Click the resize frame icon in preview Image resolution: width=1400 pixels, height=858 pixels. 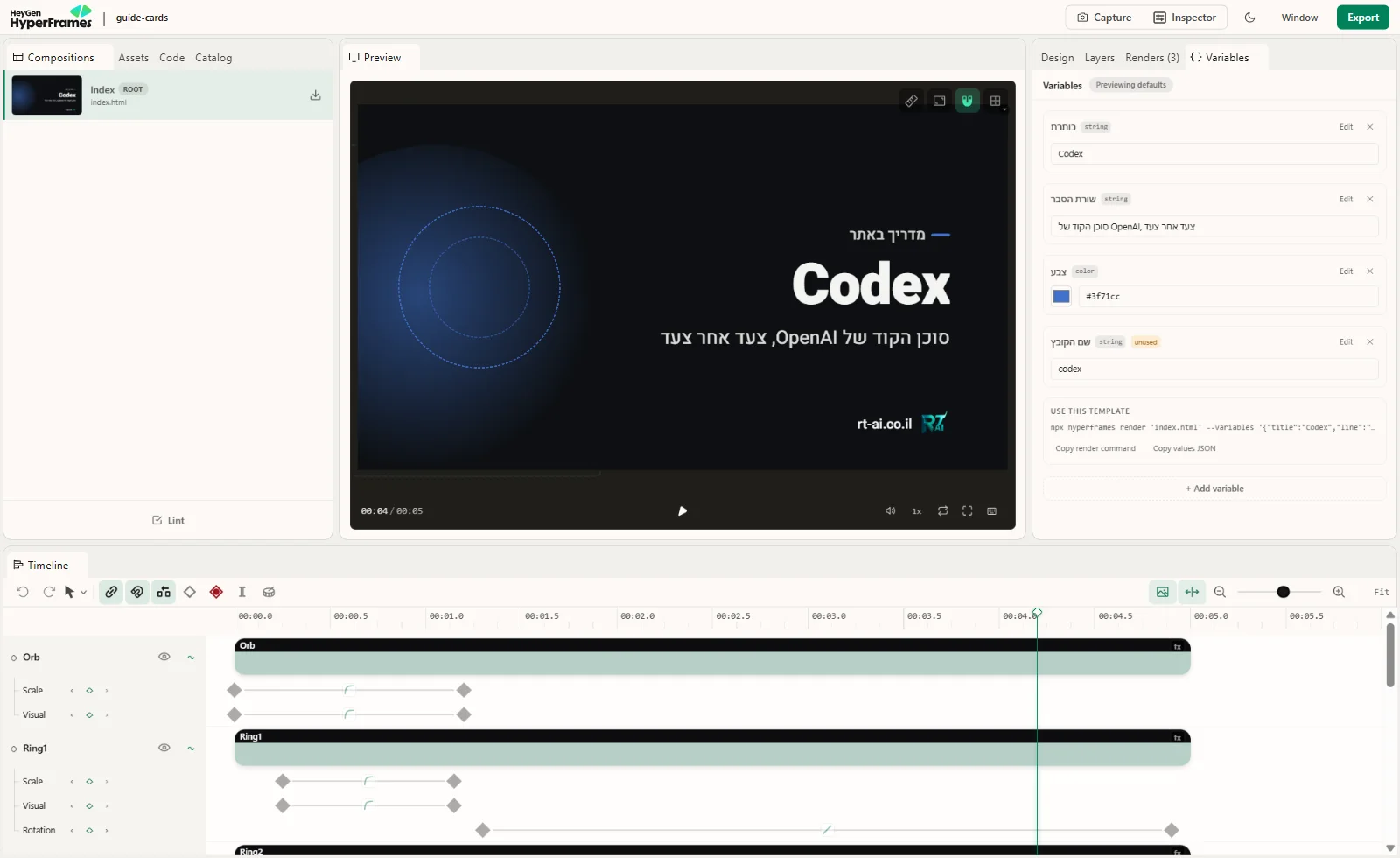click(939, 101)
